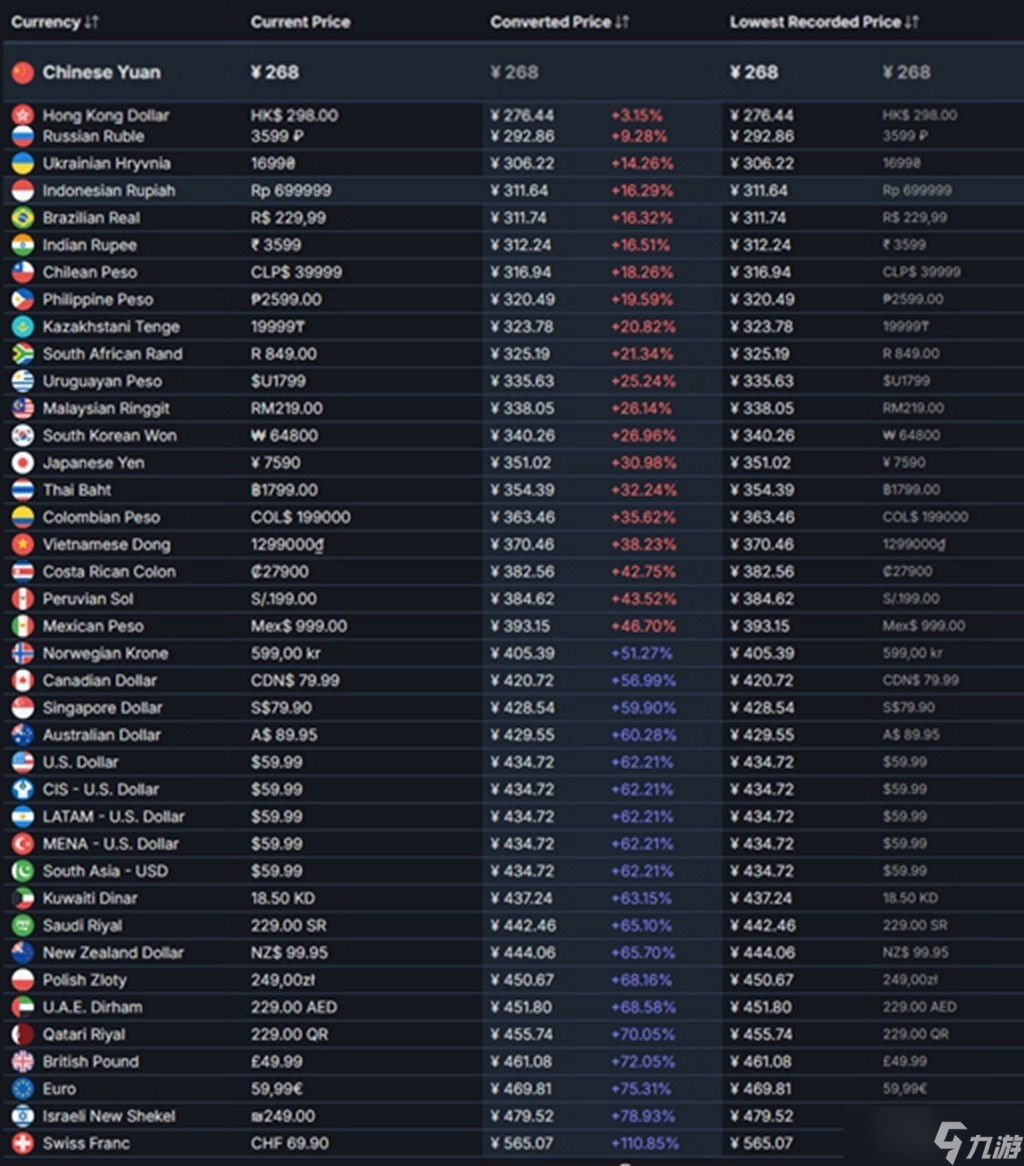Click the Hong Kong flag icon
The width and height of the screenshot is (1024, 1166).
22,115
